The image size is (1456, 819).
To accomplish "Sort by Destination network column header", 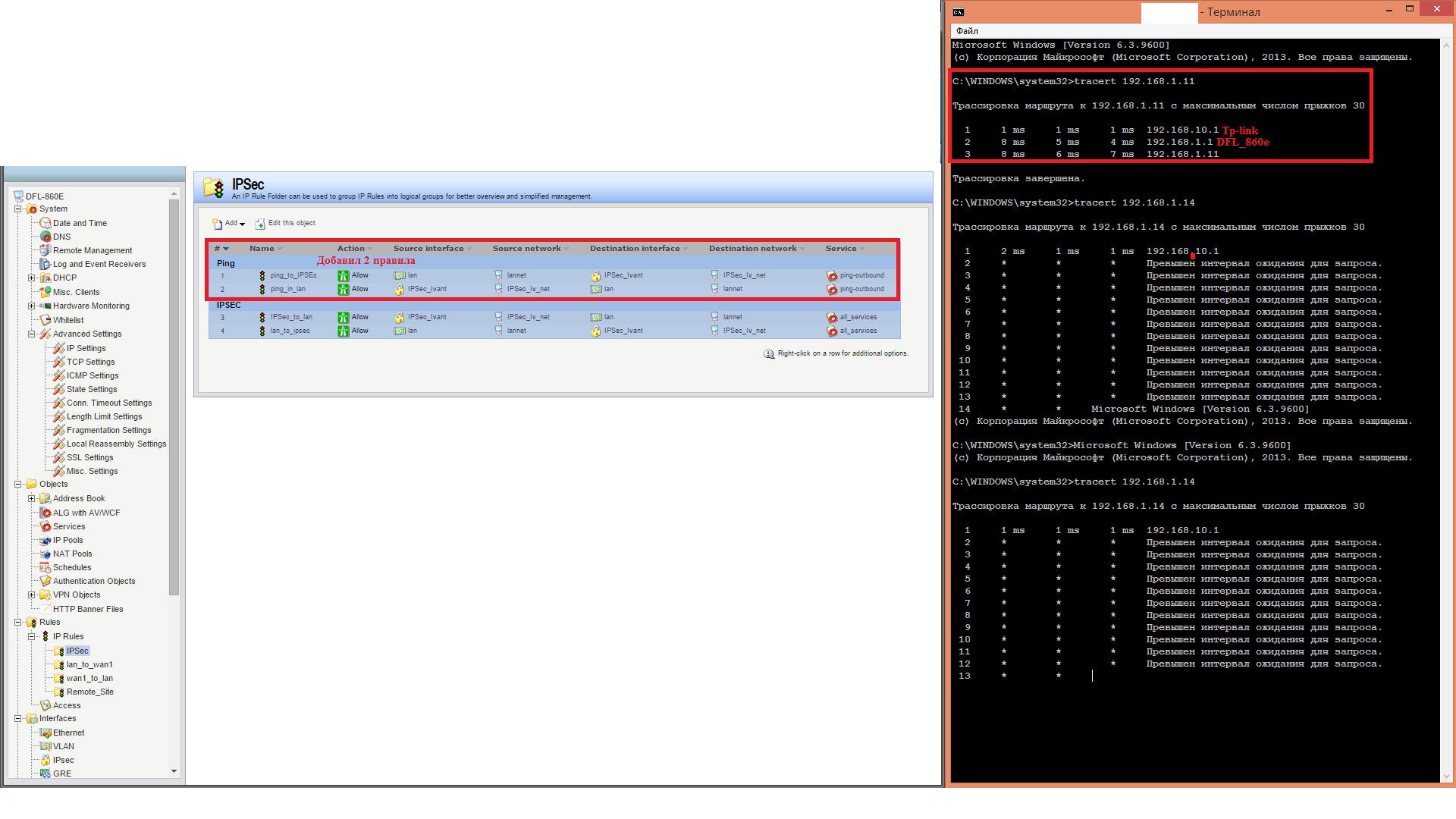I will click(x=752, y=249).
